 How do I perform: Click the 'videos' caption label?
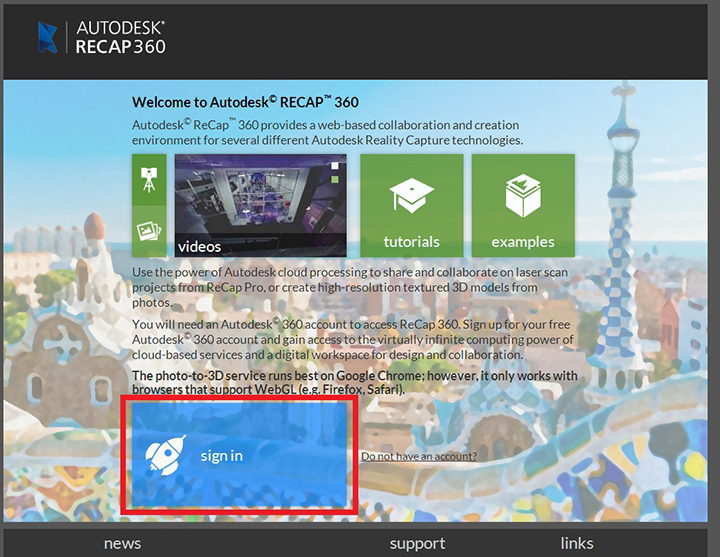point(199,247)
